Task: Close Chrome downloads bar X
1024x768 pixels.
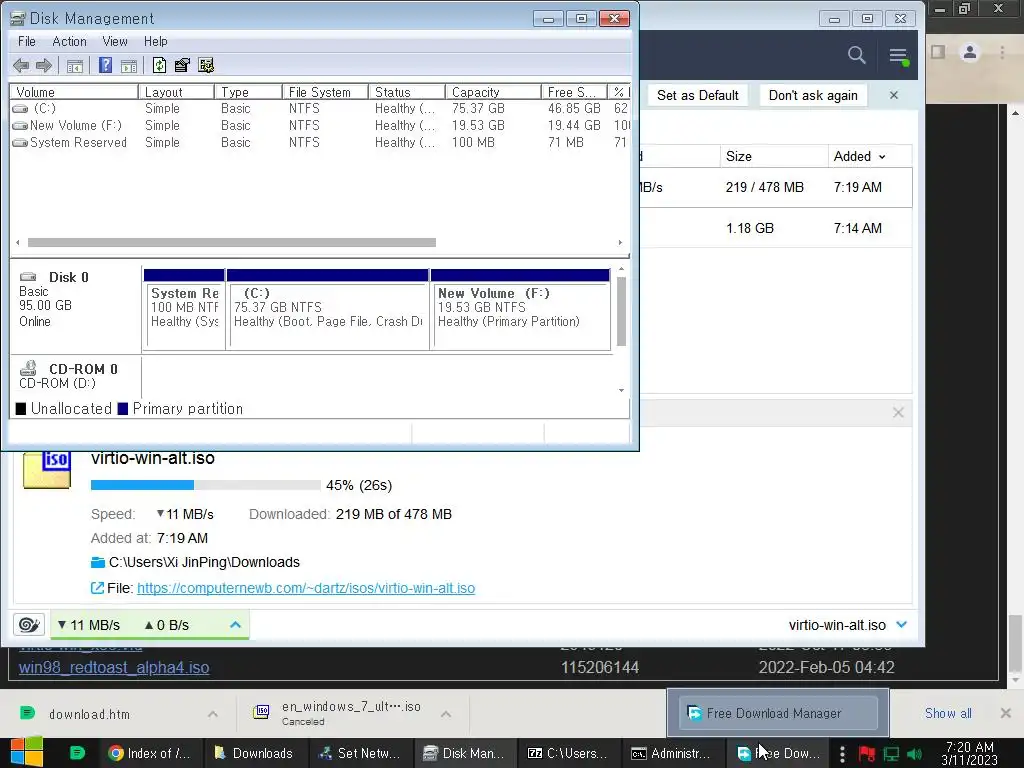Action: 1006,712
